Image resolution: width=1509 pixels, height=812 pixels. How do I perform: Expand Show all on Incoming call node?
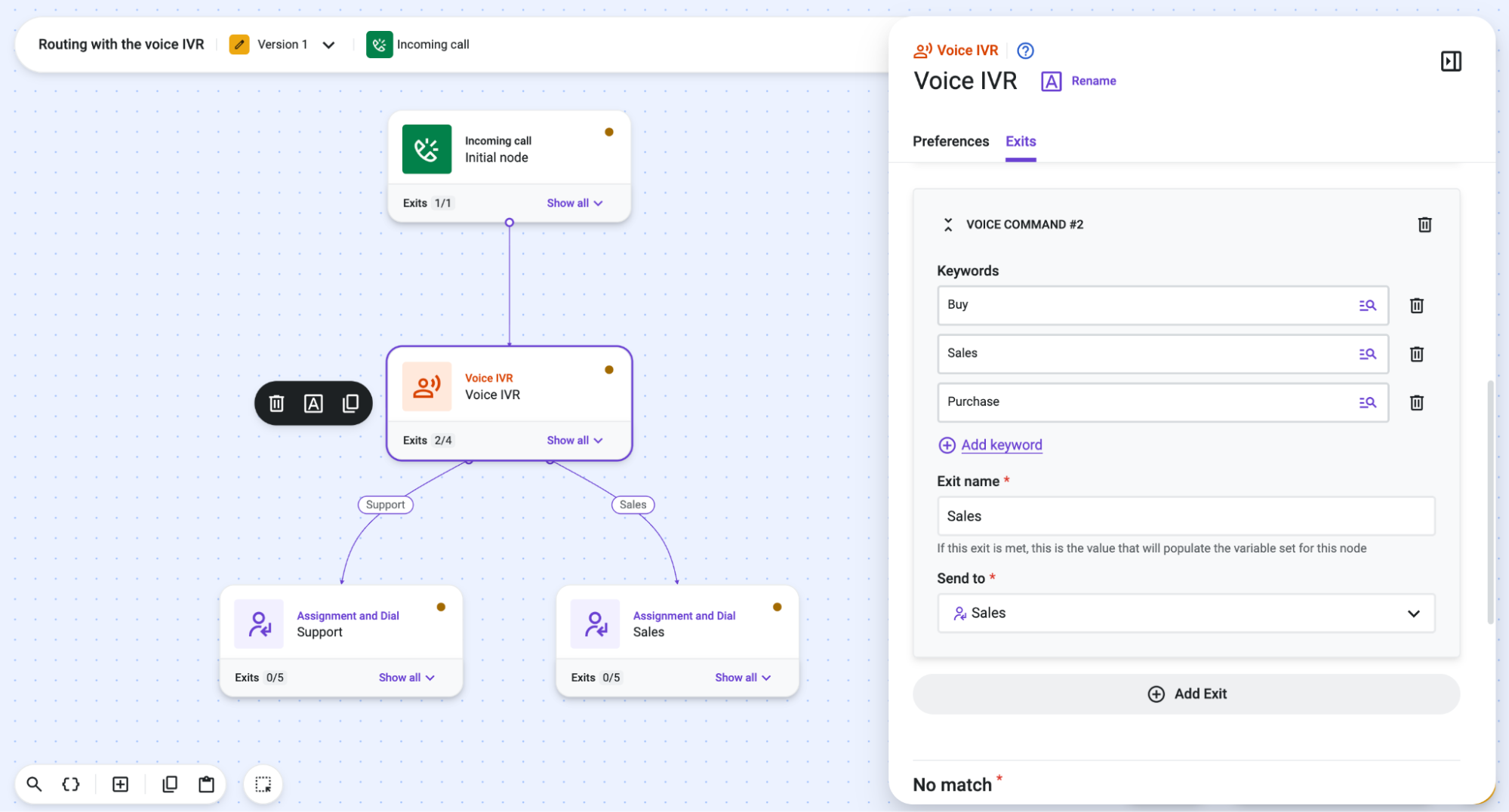point(574,203)
